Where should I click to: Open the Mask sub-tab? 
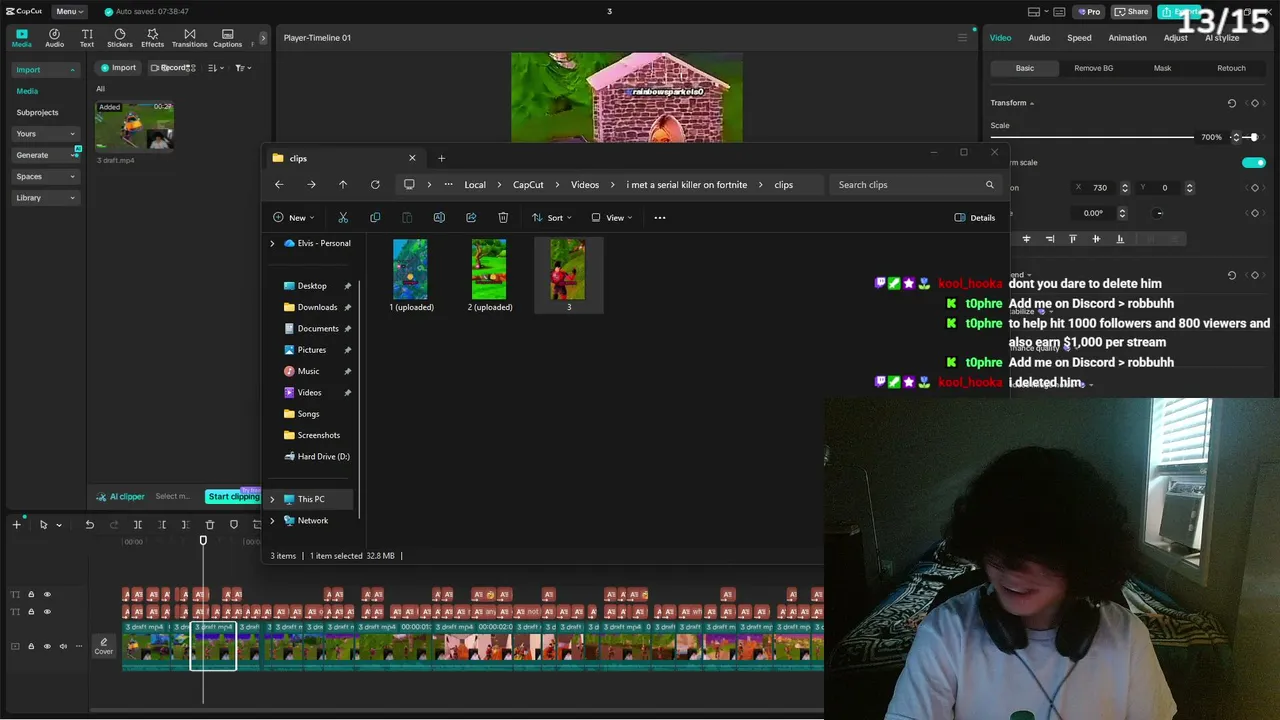[1162, 68]
